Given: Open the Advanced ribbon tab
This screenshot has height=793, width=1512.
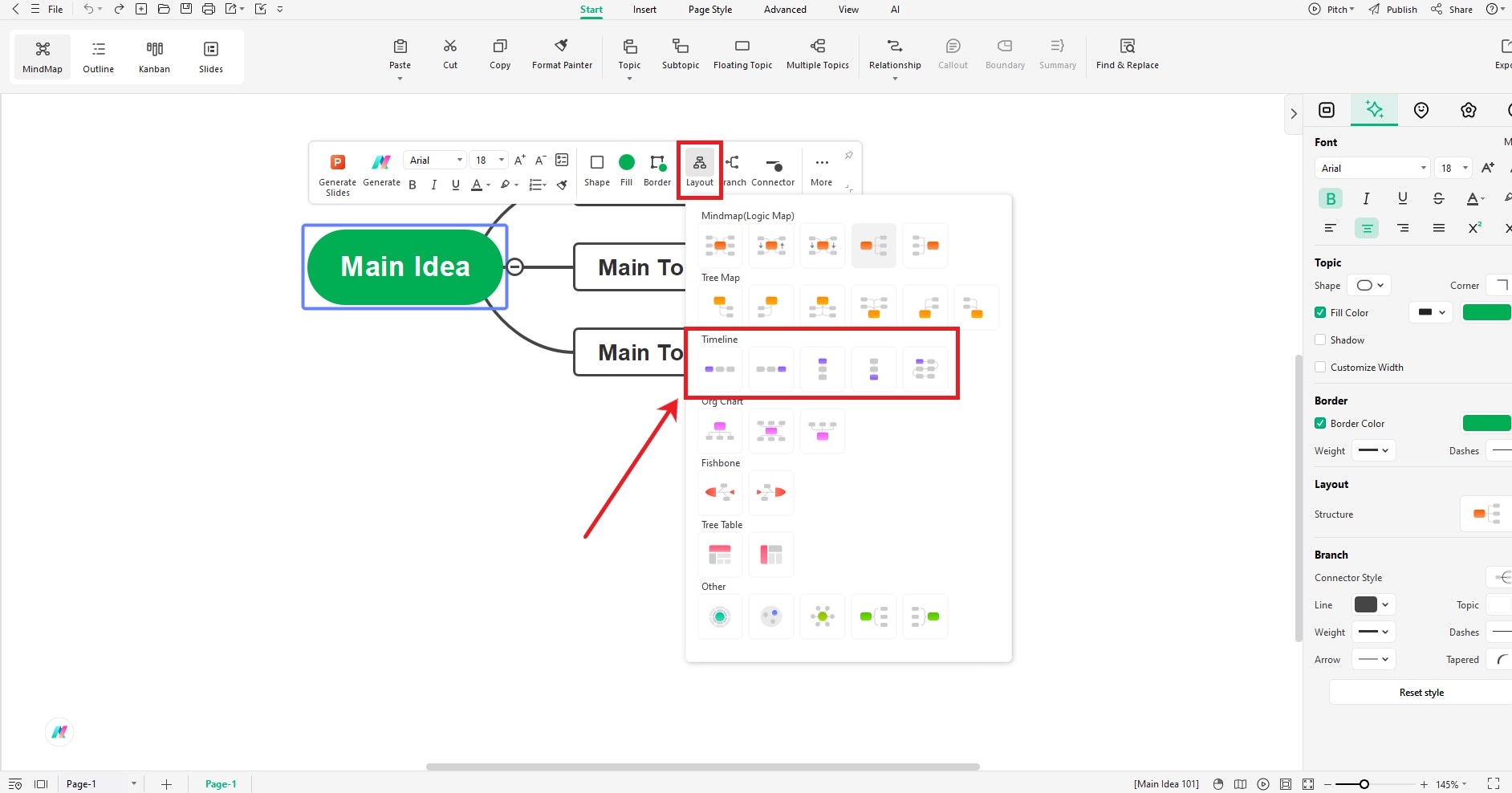Looking at the screenshot, I should pyautogui.click(x=785, y=10).
